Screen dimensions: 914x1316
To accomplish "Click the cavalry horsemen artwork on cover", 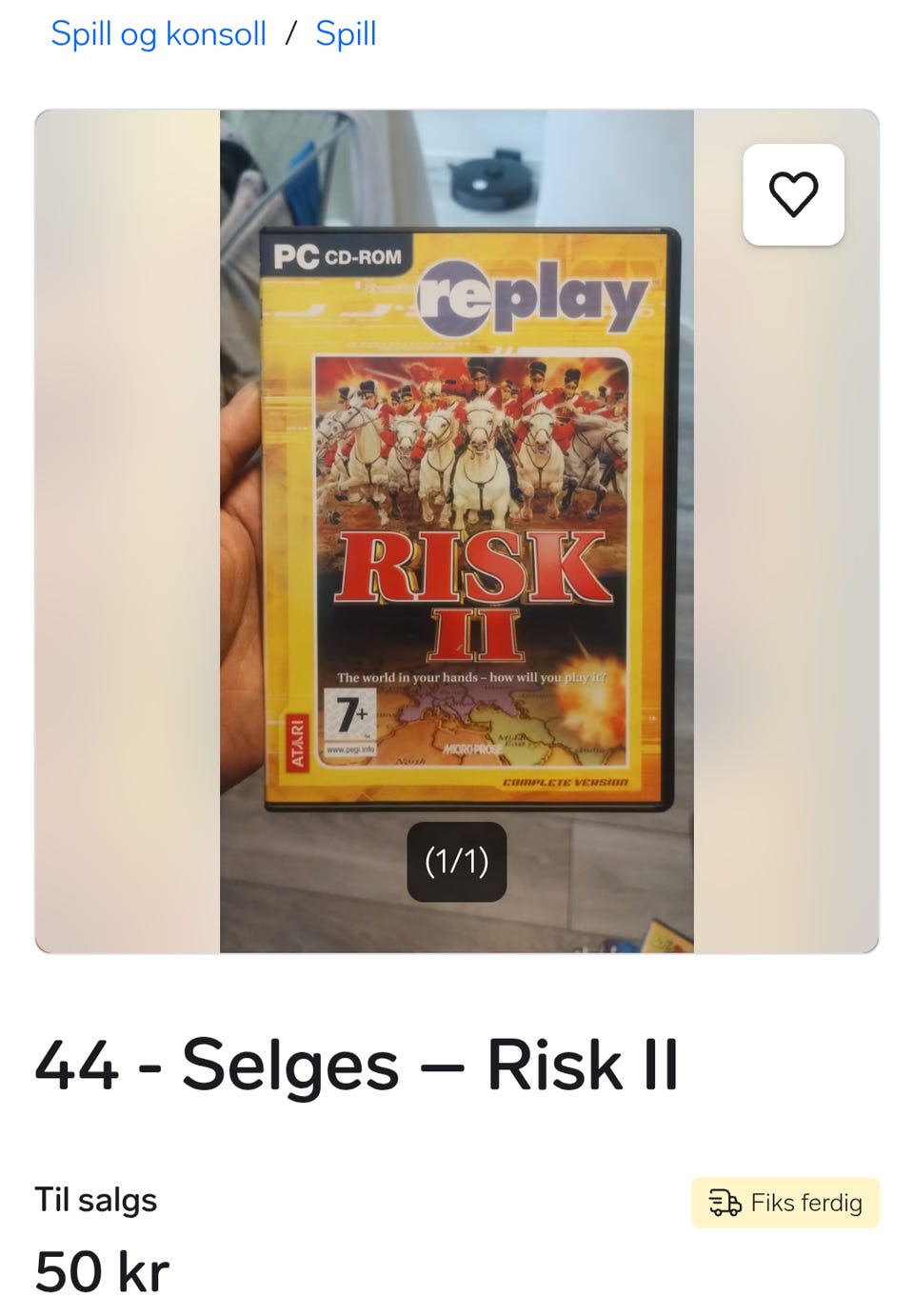I will click(x=471, y=443).
